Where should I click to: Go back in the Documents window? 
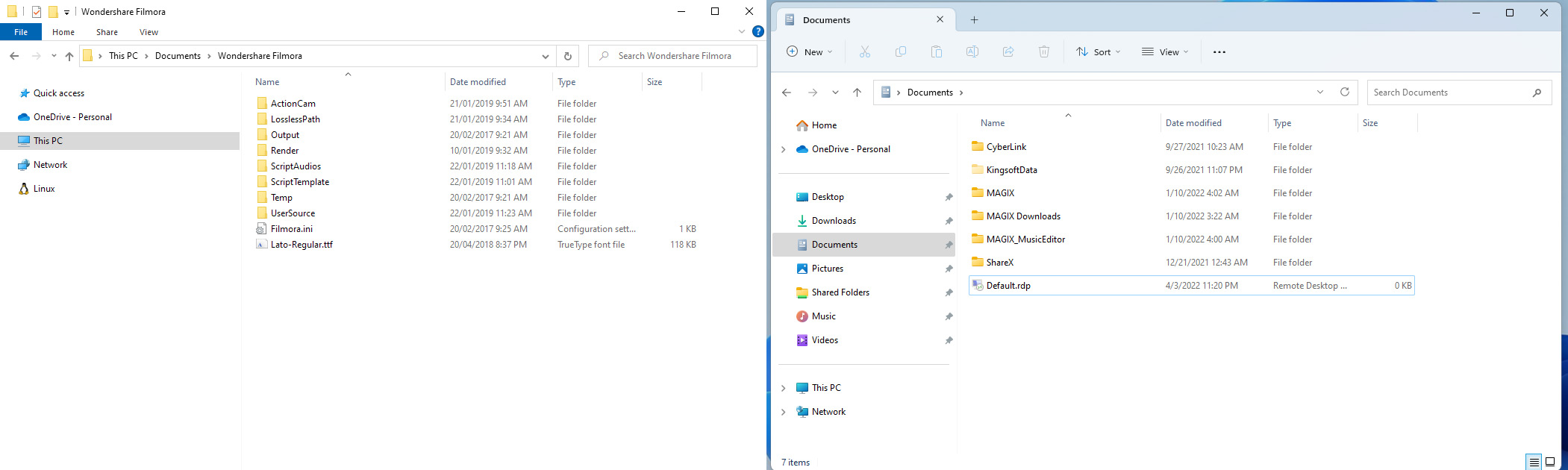click(x=787, y=93)
